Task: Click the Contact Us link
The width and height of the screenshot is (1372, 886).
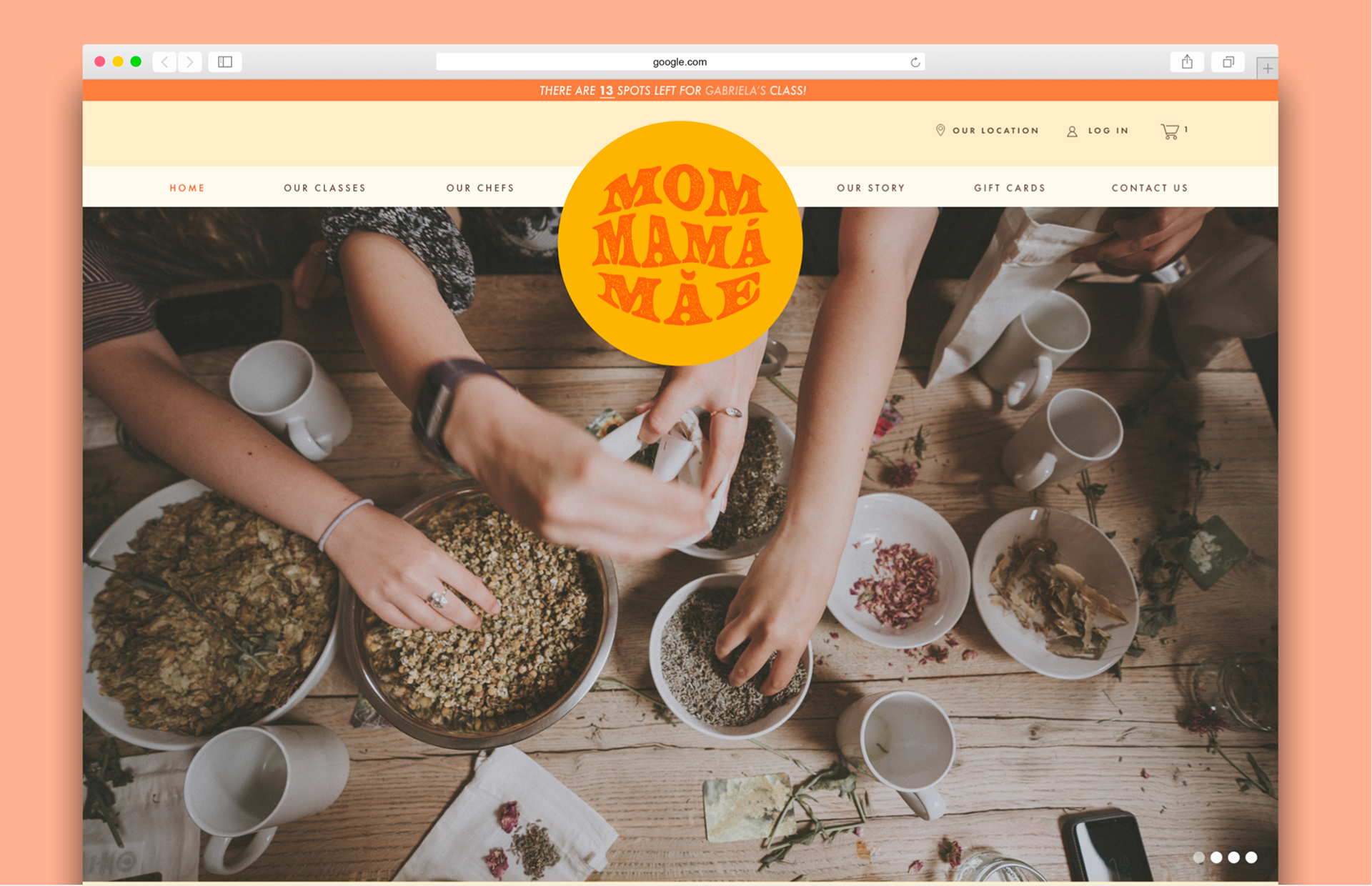Action: pos(1150,188)
